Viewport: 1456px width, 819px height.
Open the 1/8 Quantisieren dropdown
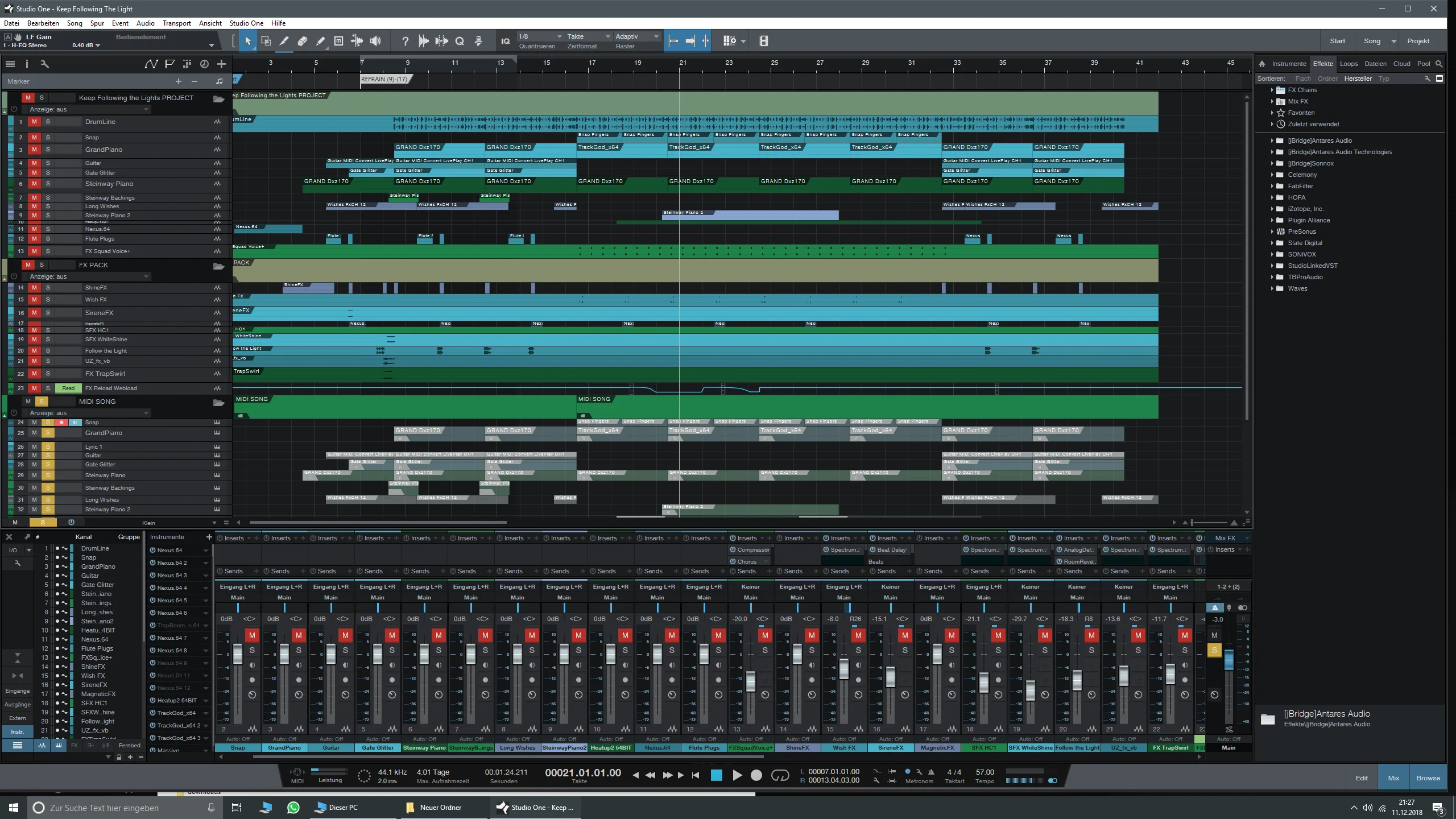540,36
